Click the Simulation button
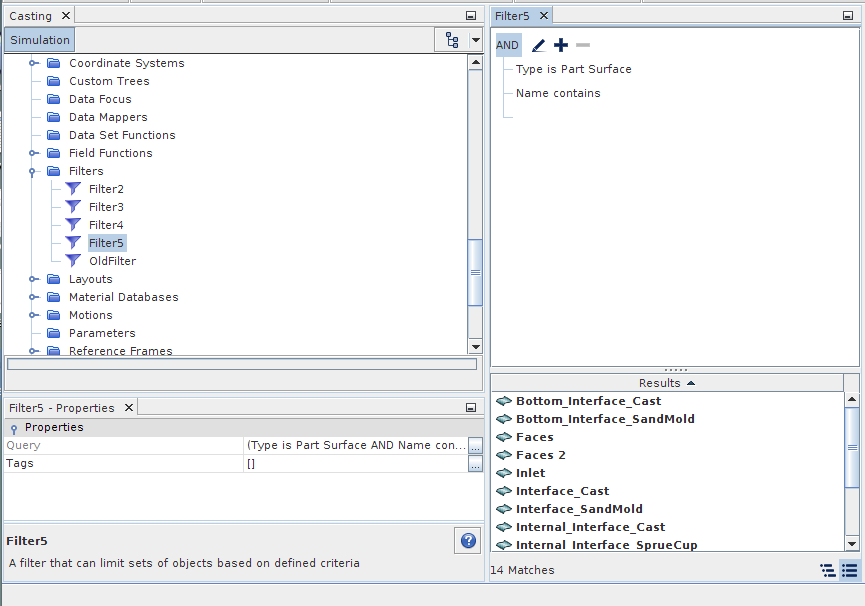Image resolution: width=865 pixels, height=606 pixels. click(40, 40)
